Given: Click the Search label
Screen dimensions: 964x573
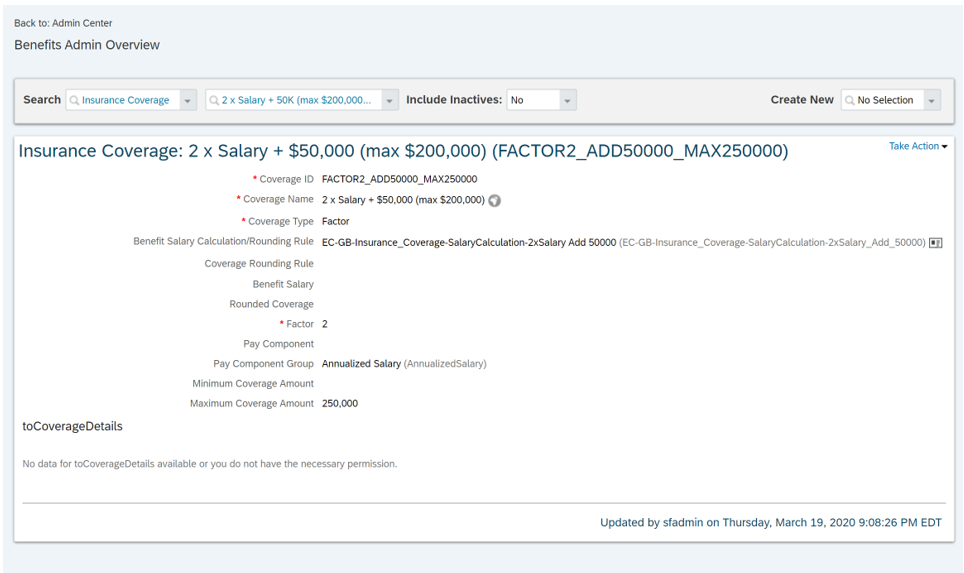Looking at the screenshot, I should [x=42, y=100].
